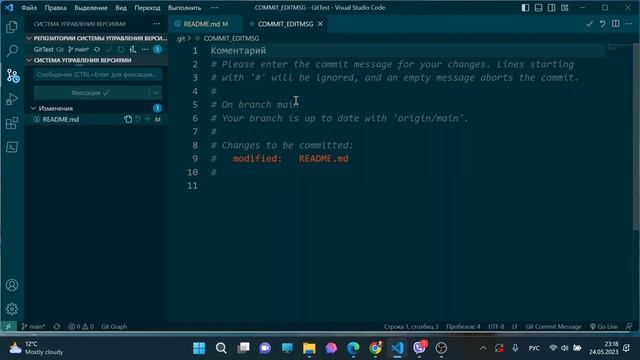Click remote window indicator in status bar
The image size is (640, 360).
click(x=9, y=327)
